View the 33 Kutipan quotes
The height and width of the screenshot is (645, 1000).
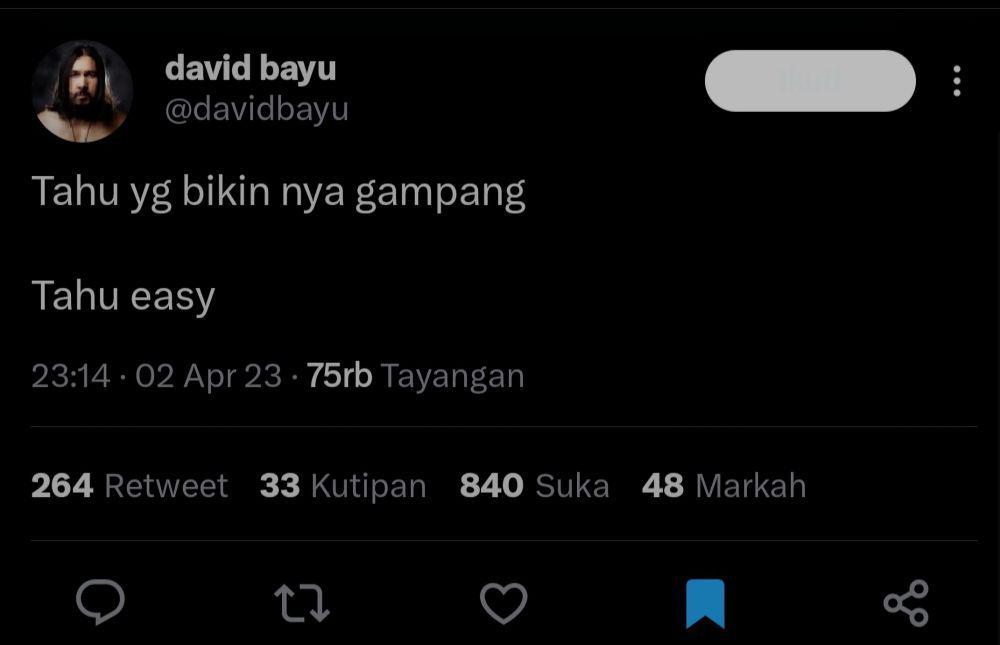coord(343,486)
